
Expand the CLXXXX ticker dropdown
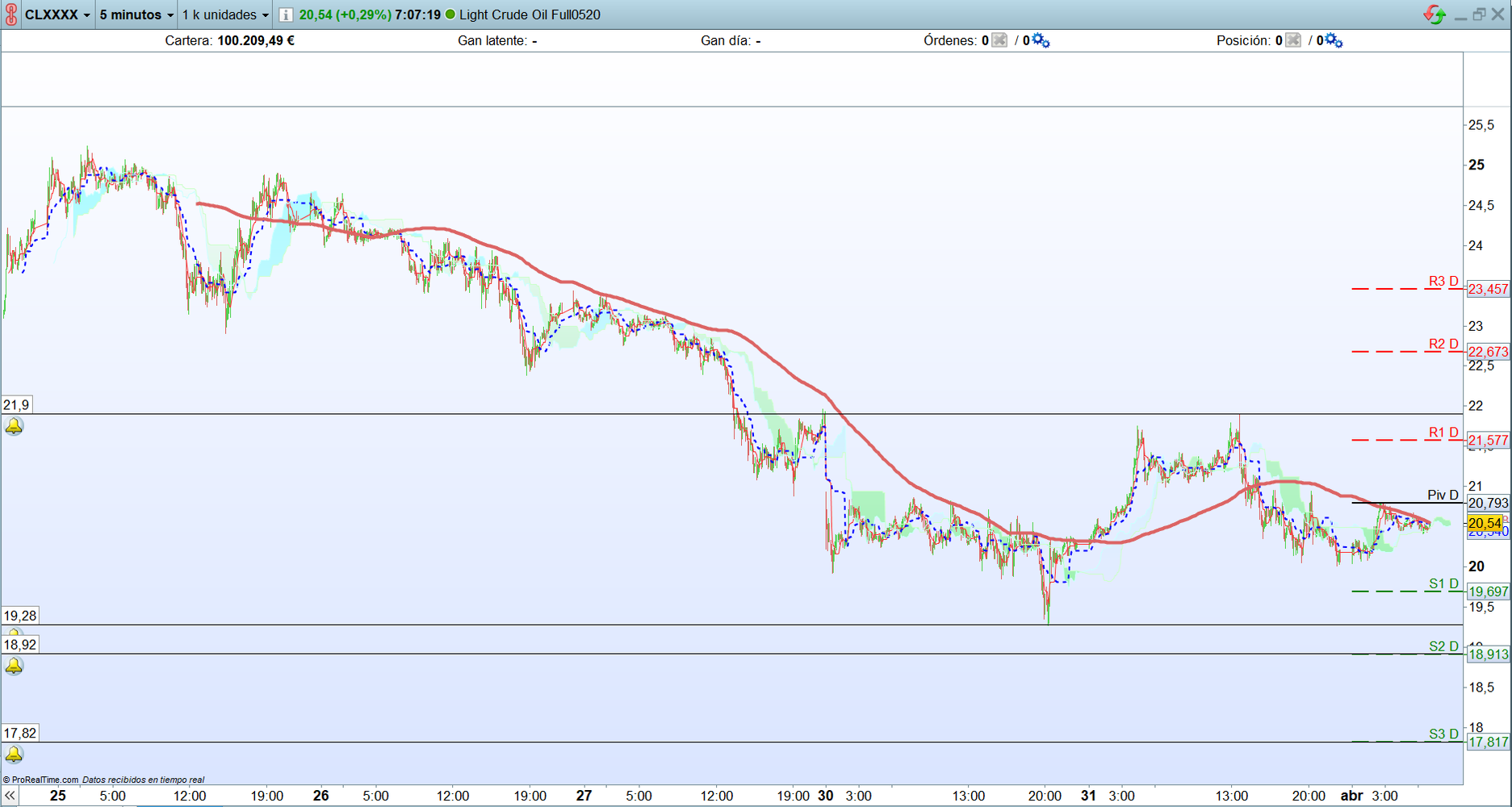(57, 15)
